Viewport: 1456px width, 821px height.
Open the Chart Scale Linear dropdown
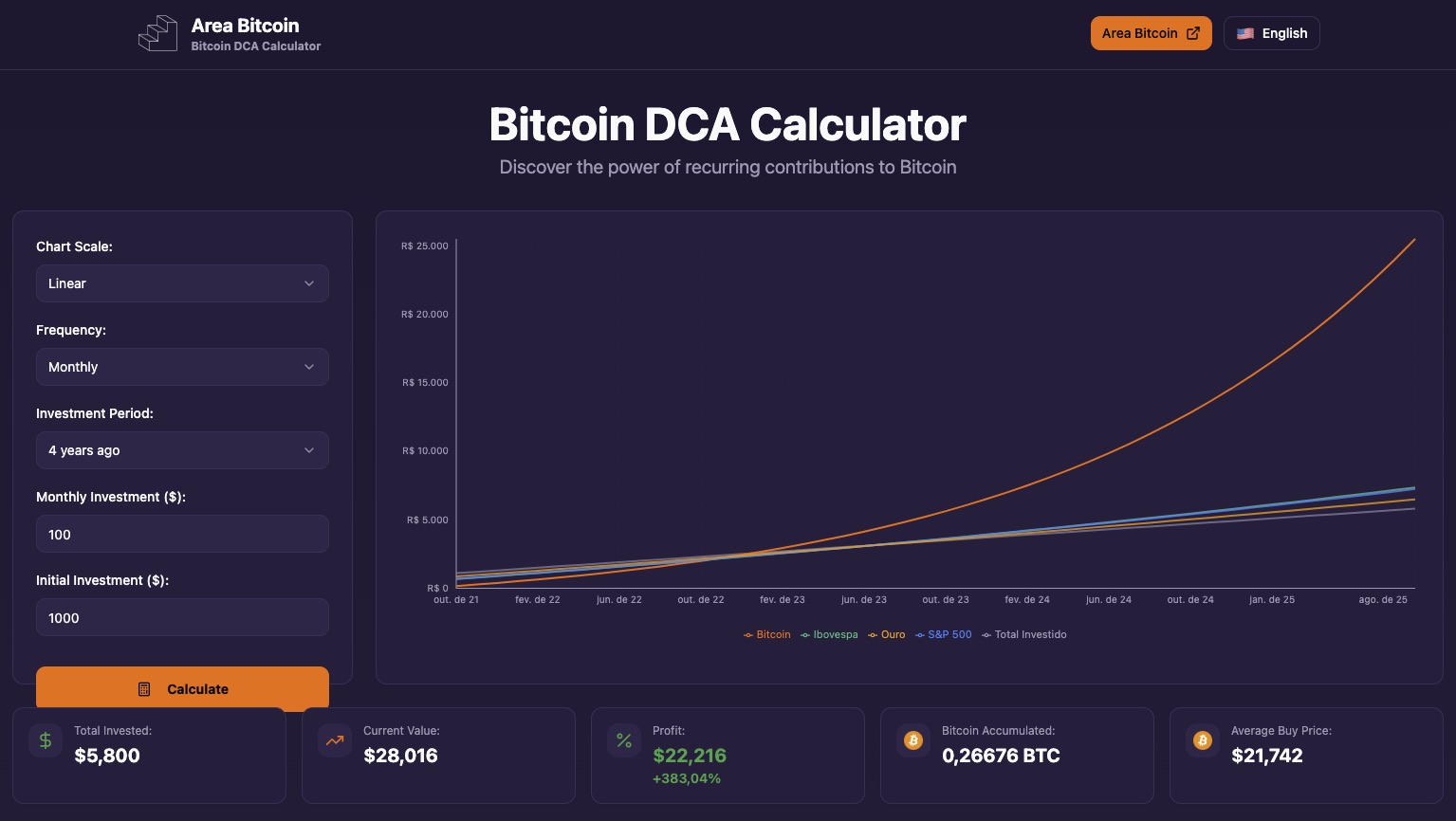(182, 283)
